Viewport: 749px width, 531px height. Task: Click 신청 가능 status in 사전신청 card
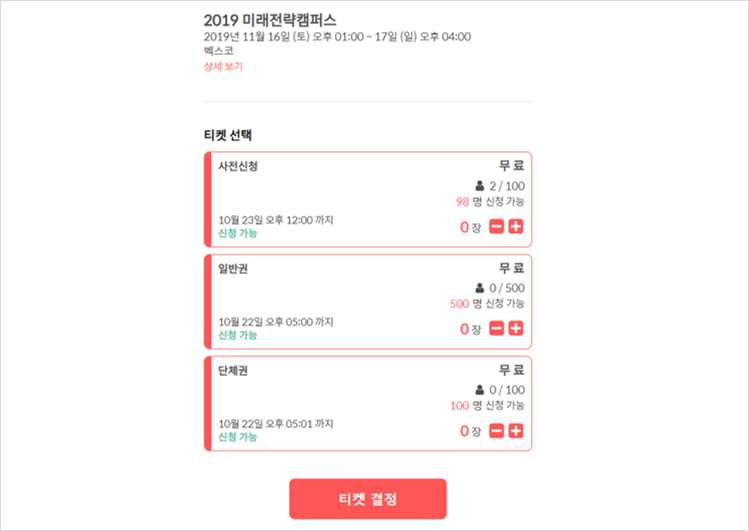[x=237, y=233]
